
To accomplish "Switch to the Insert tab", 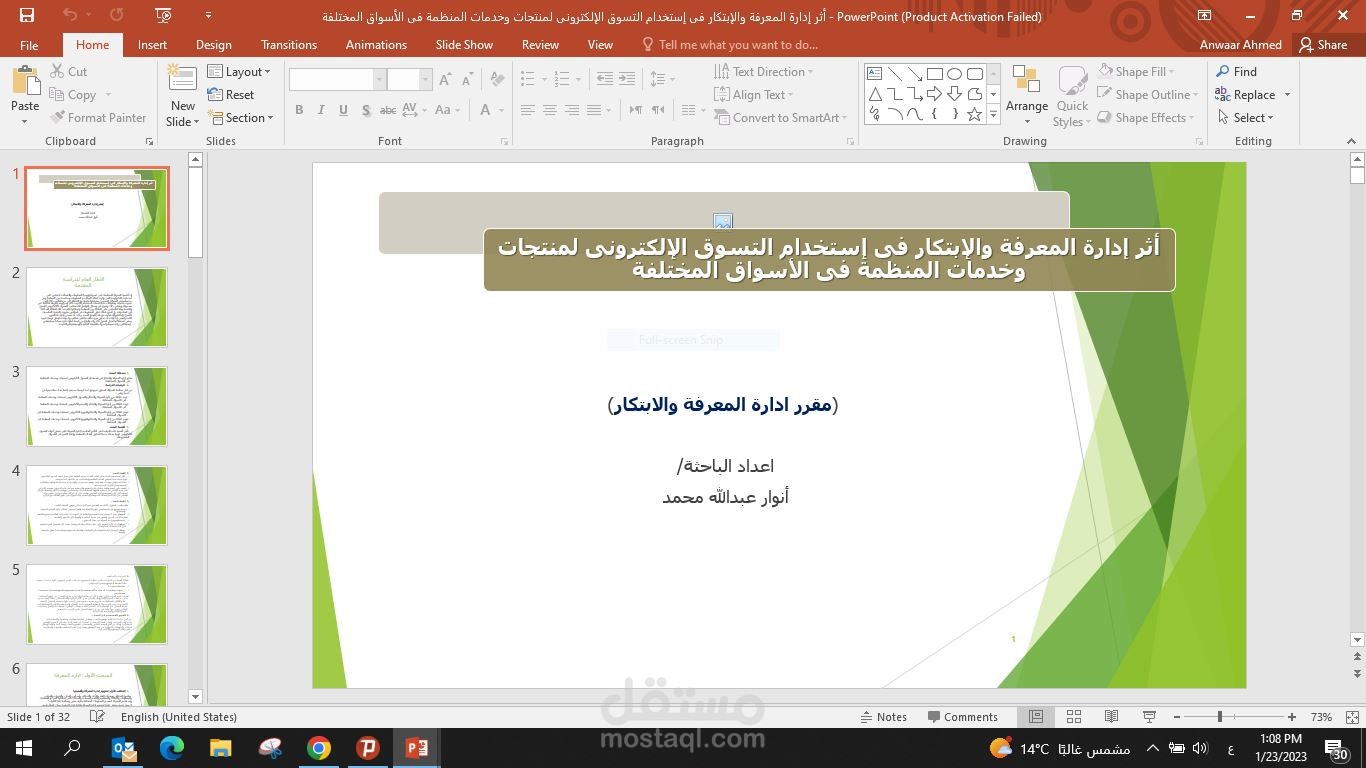I will click(x=152, y=45).
